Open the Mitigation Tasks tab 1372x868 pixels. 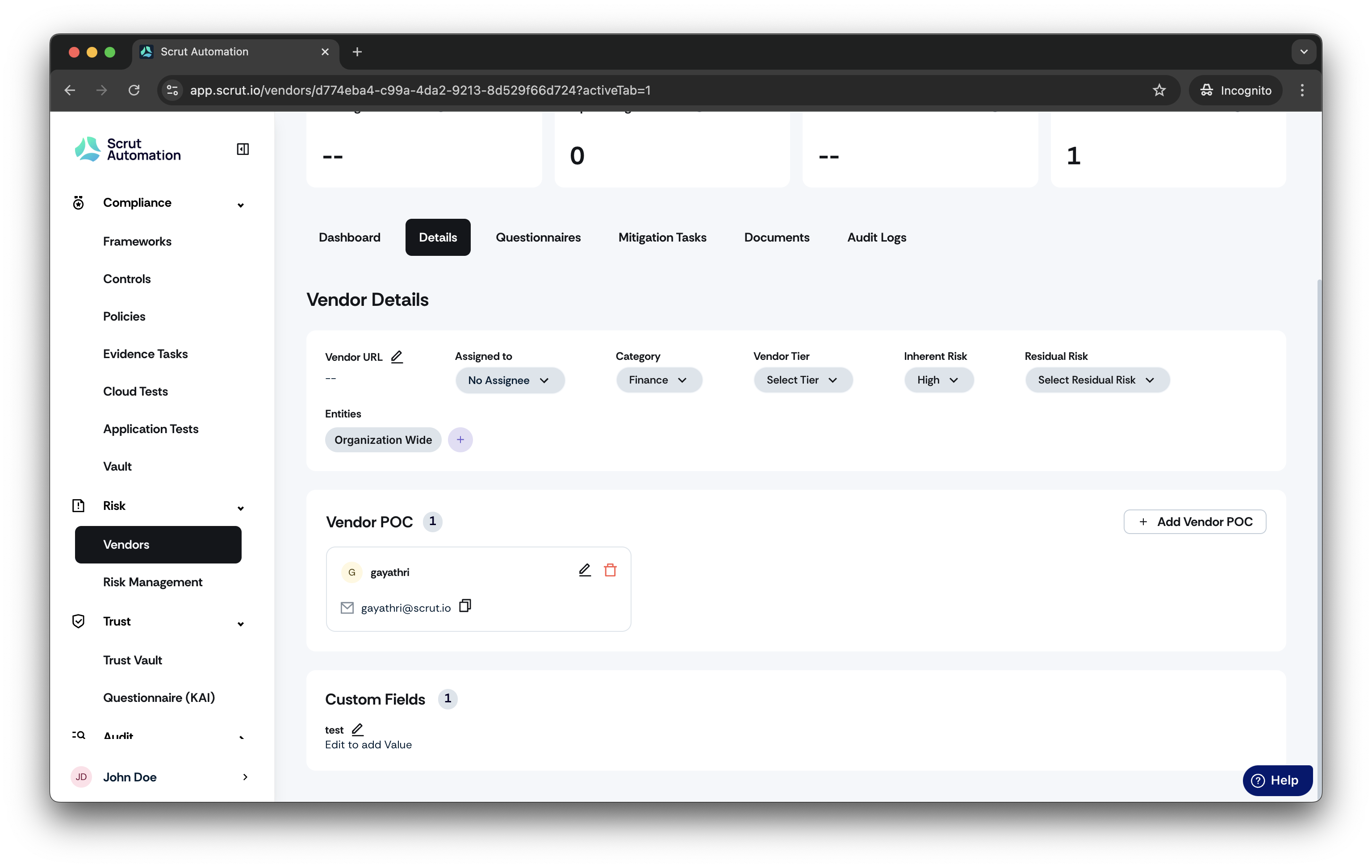tap(662, 237)
